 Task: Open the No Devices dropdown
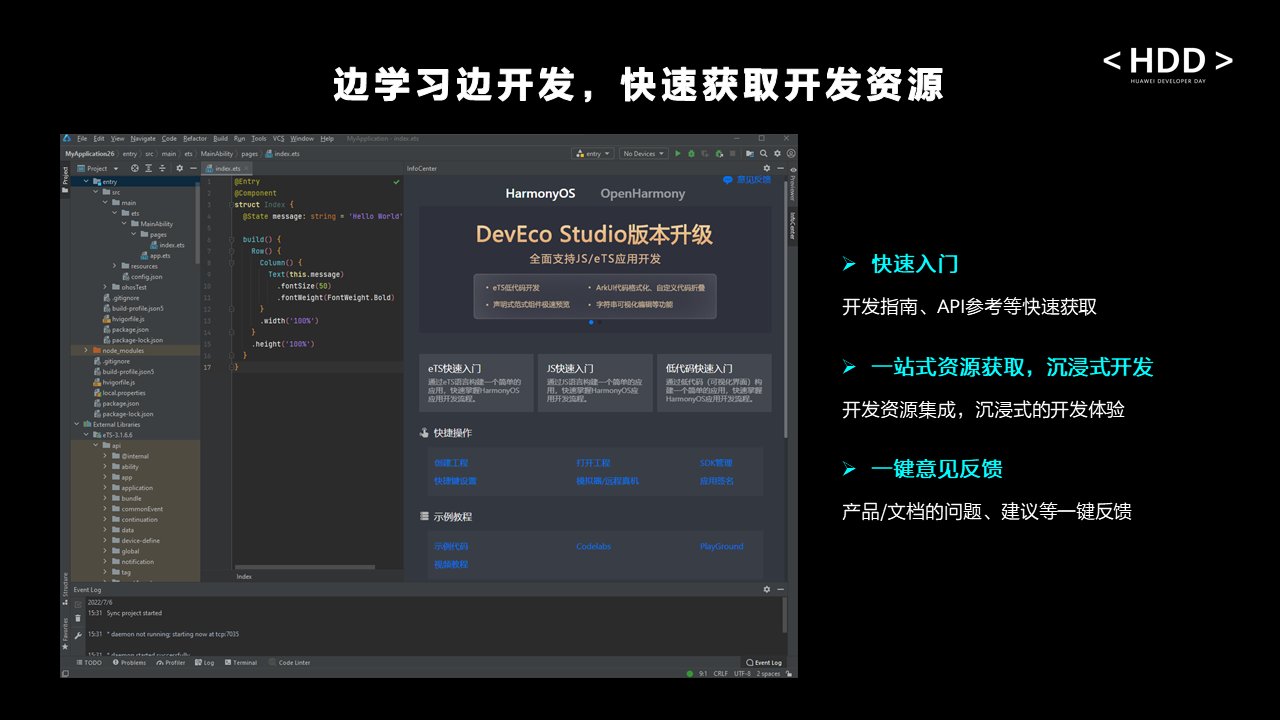643,154
